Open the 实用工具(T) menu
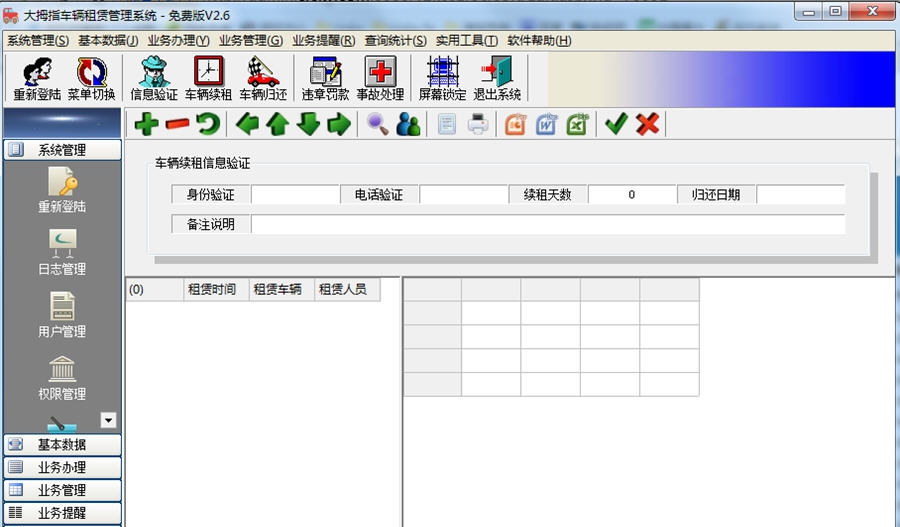900x527 pixels. [x=467, y=40]
